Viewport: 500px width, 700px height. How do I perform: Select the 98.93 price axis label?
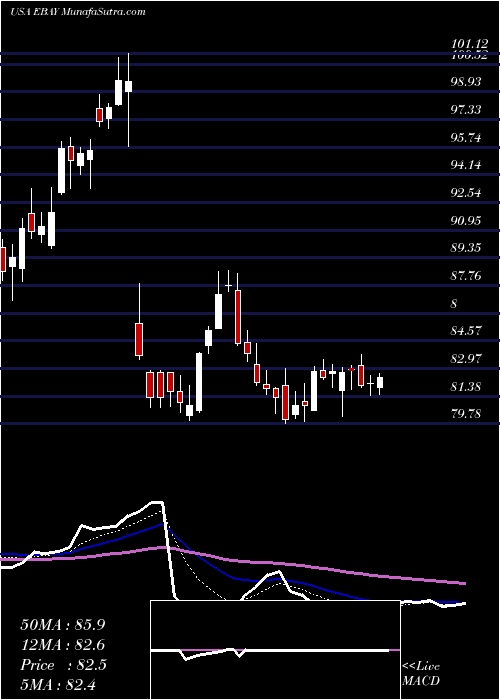[x=466, y=82]
